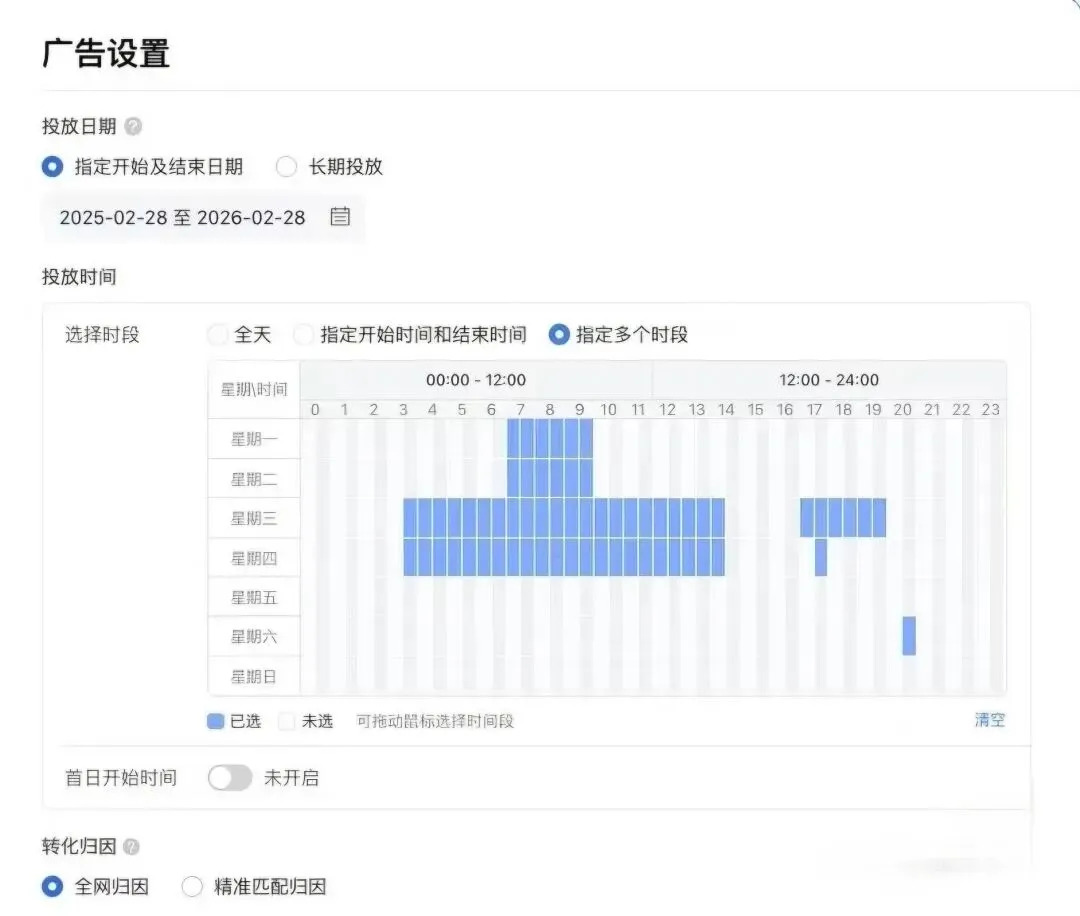This screenshot has height=916, width=1080.
Task: Select the 全网归因 attribution option
Action: coord(51,886)
